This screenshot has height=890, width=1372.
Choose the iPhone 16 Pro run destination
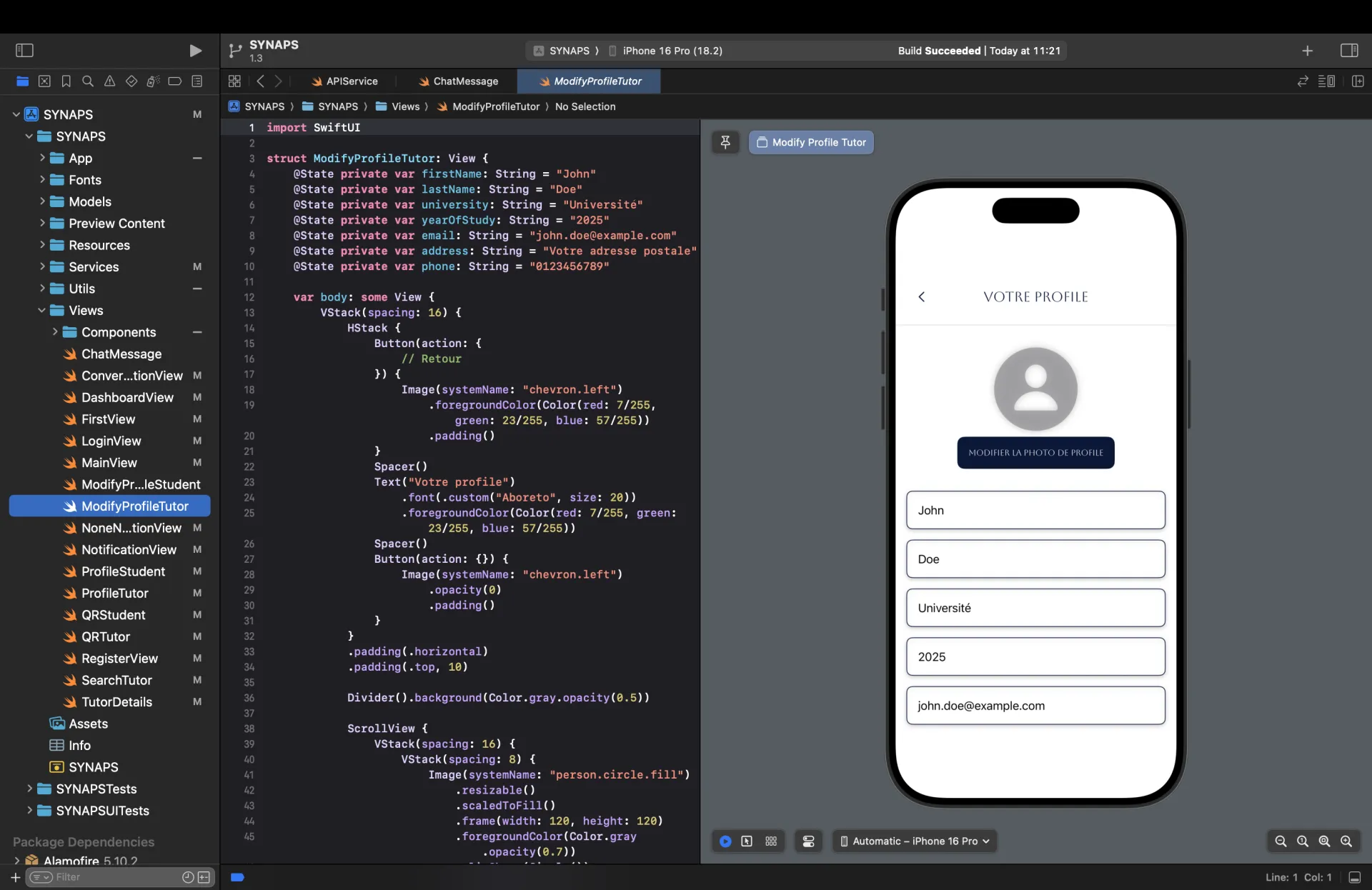(x=665, y=51)
